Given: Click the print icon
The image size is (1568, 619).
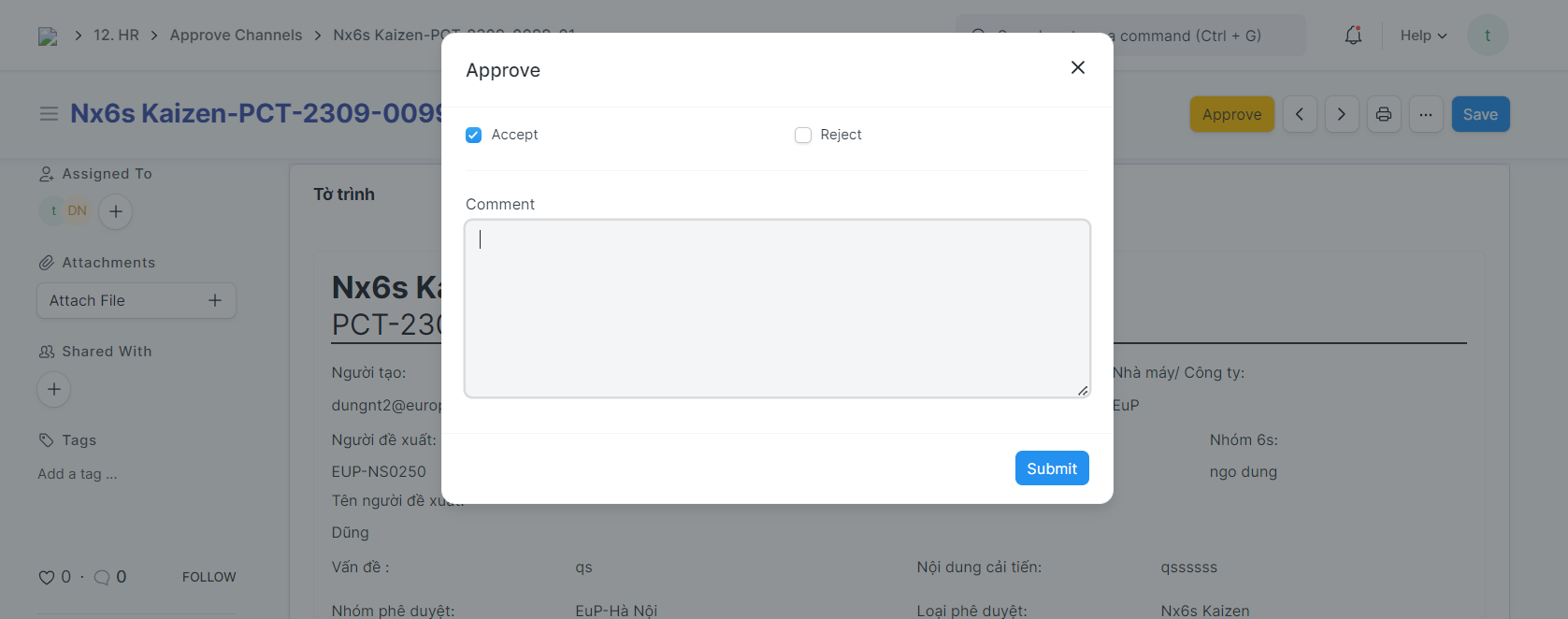Looking at the screenshot, I should click(x=1384, y=114).
